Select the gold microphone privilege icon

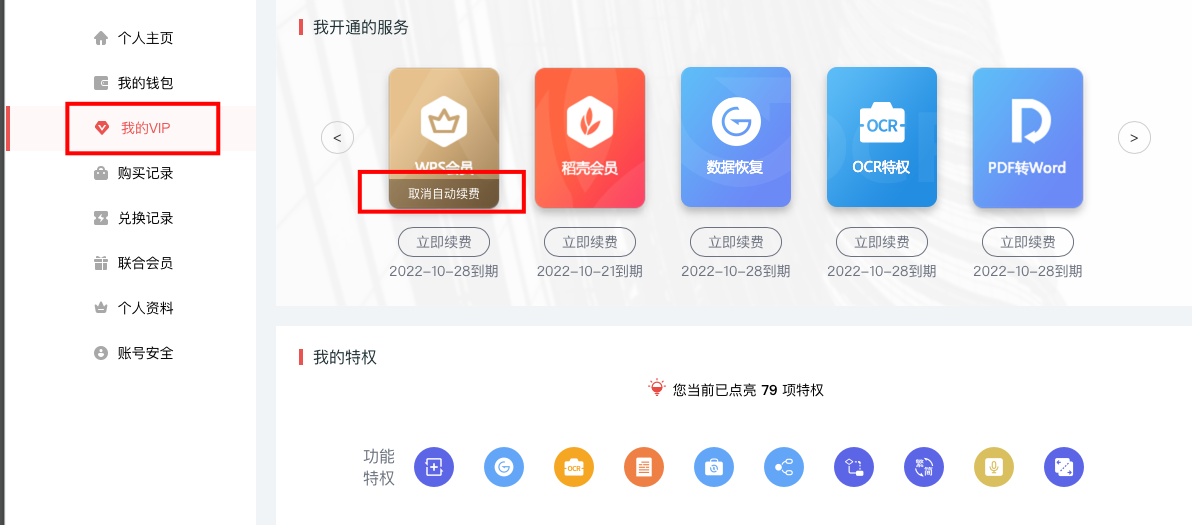click(994, 467)
